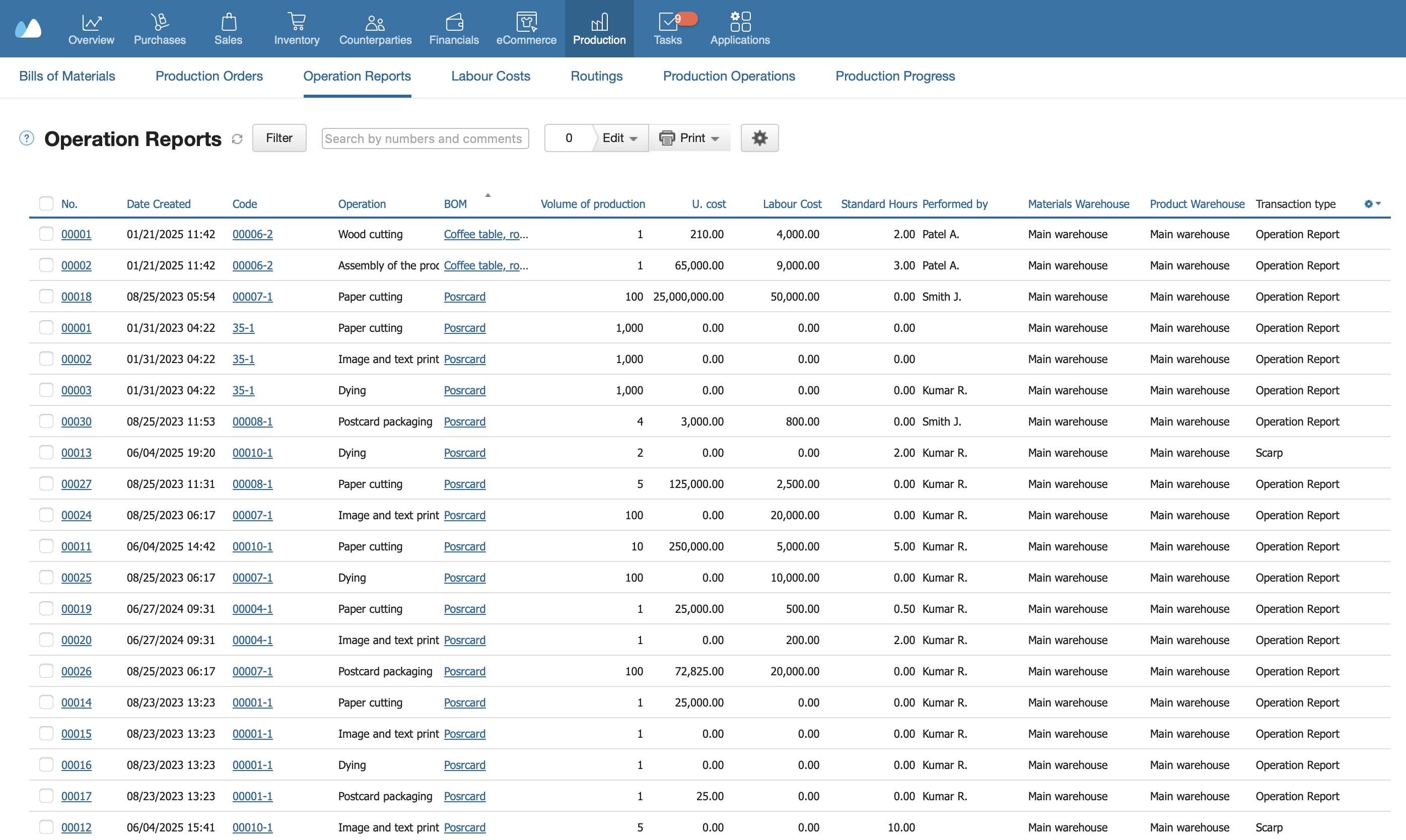Viewport: 1406px width, 840px height.
Task: Sort by the BOM column
Action: point(455,204)
